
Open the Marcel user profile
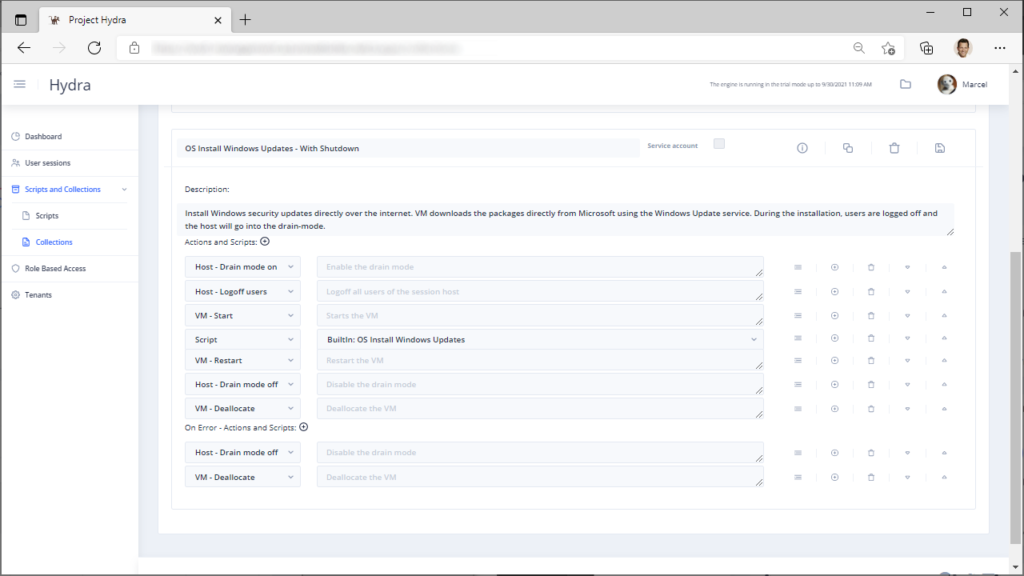[963, 84]
